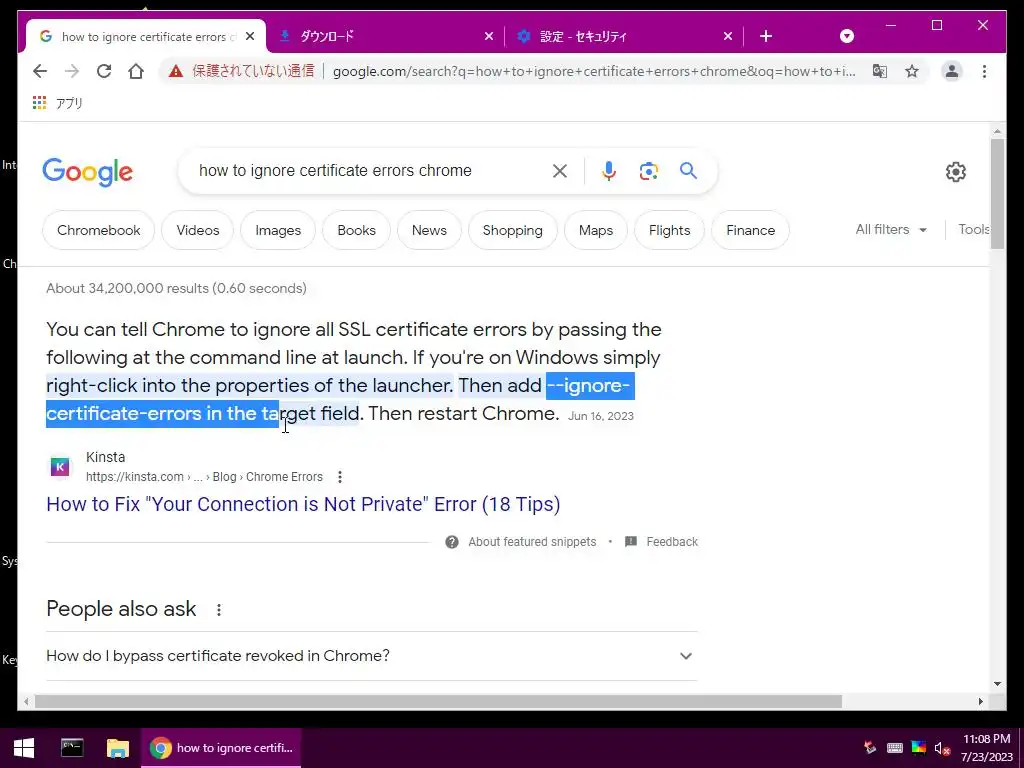This screenshot has width=1024, height=768.
Task: Click the scroll down arrow
Action: pos(997,684)
